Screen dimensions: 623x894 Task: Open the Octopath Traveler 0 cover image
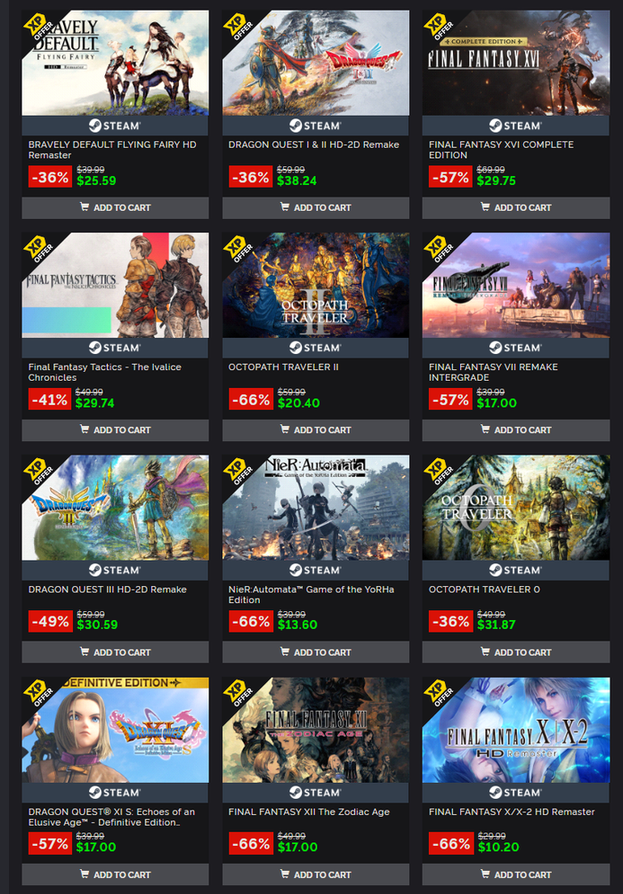(x=516, y=507)
